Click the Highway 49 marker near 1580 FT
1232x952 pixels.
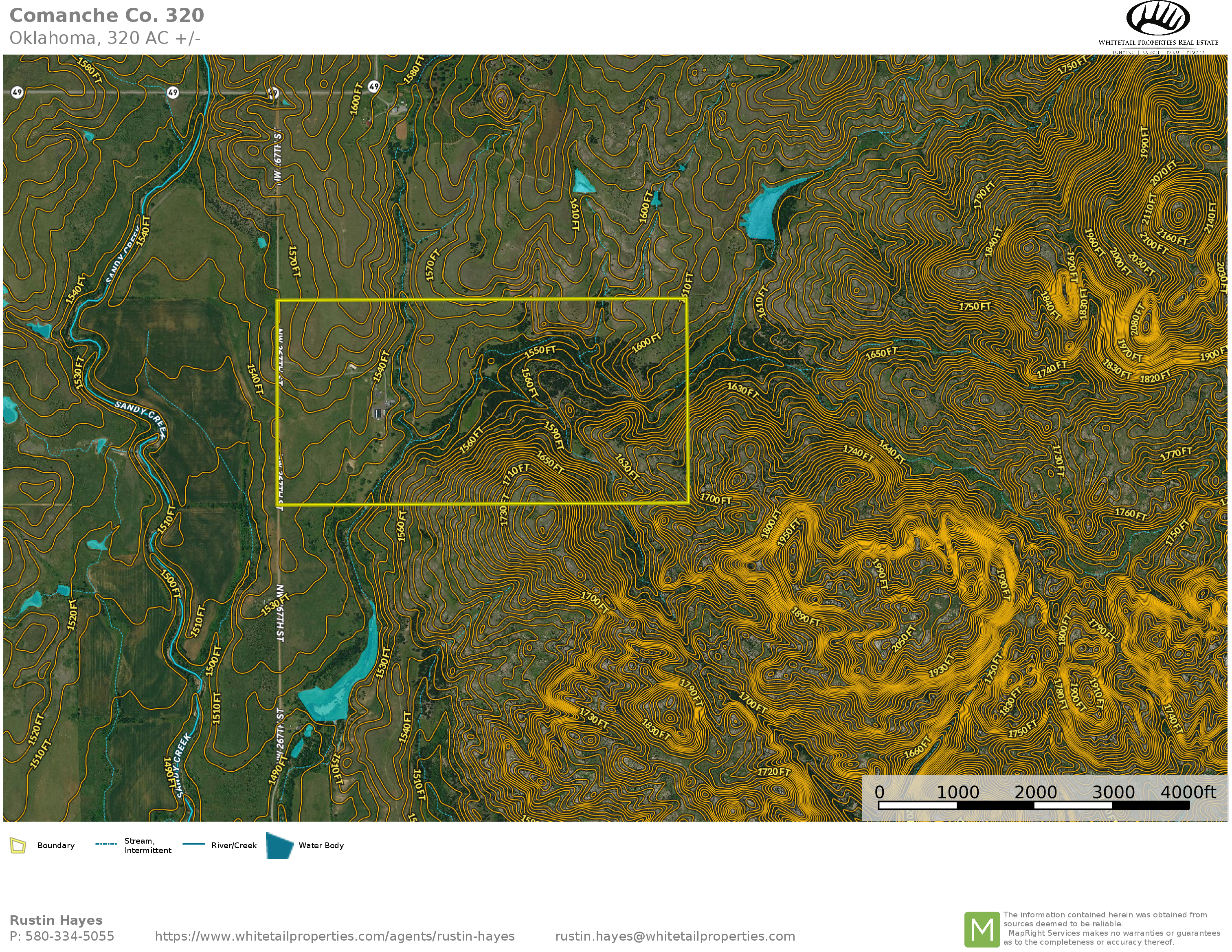[x=373, y=86]
